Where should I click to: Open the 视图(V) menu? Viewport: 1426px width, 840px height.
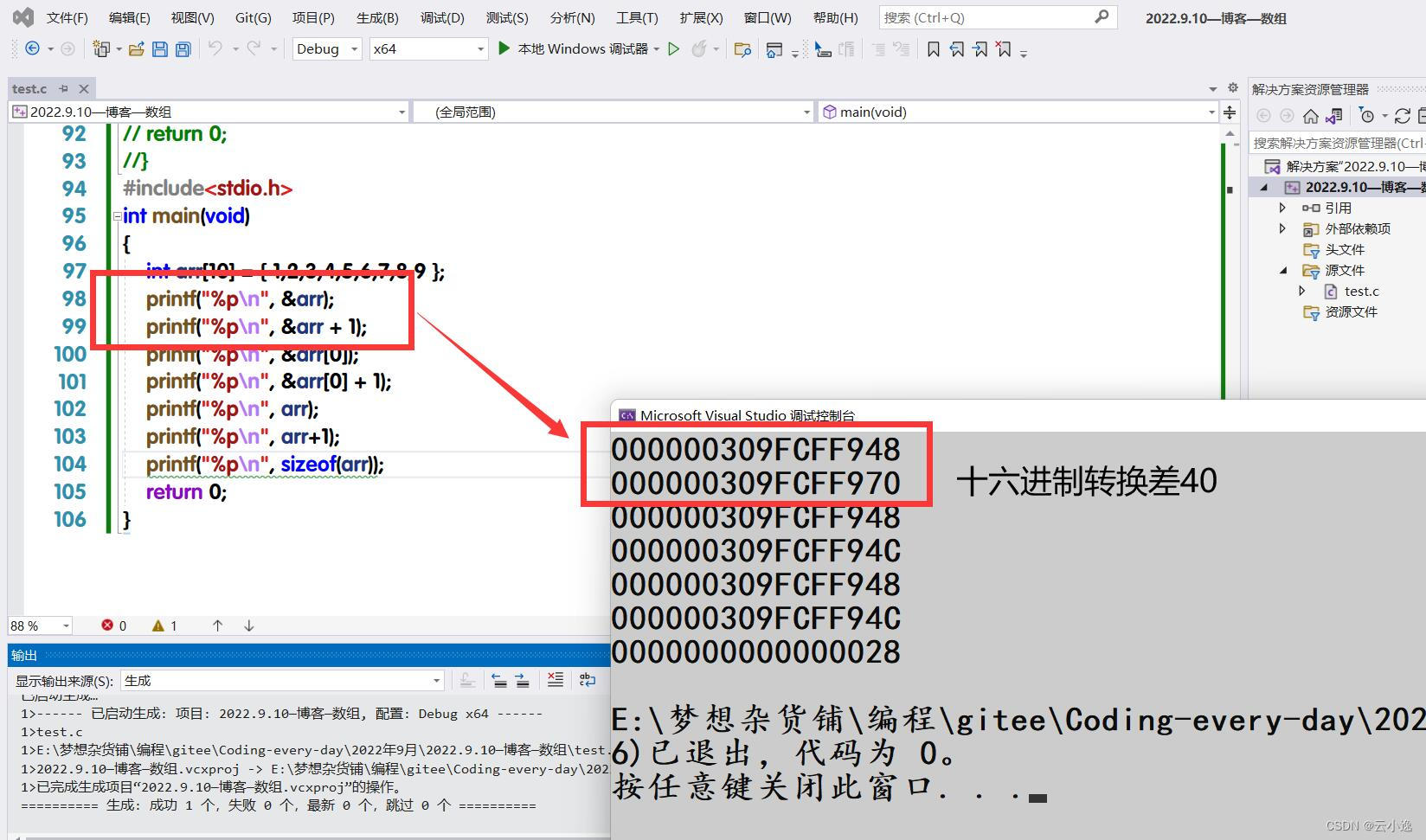click(193, 17)
